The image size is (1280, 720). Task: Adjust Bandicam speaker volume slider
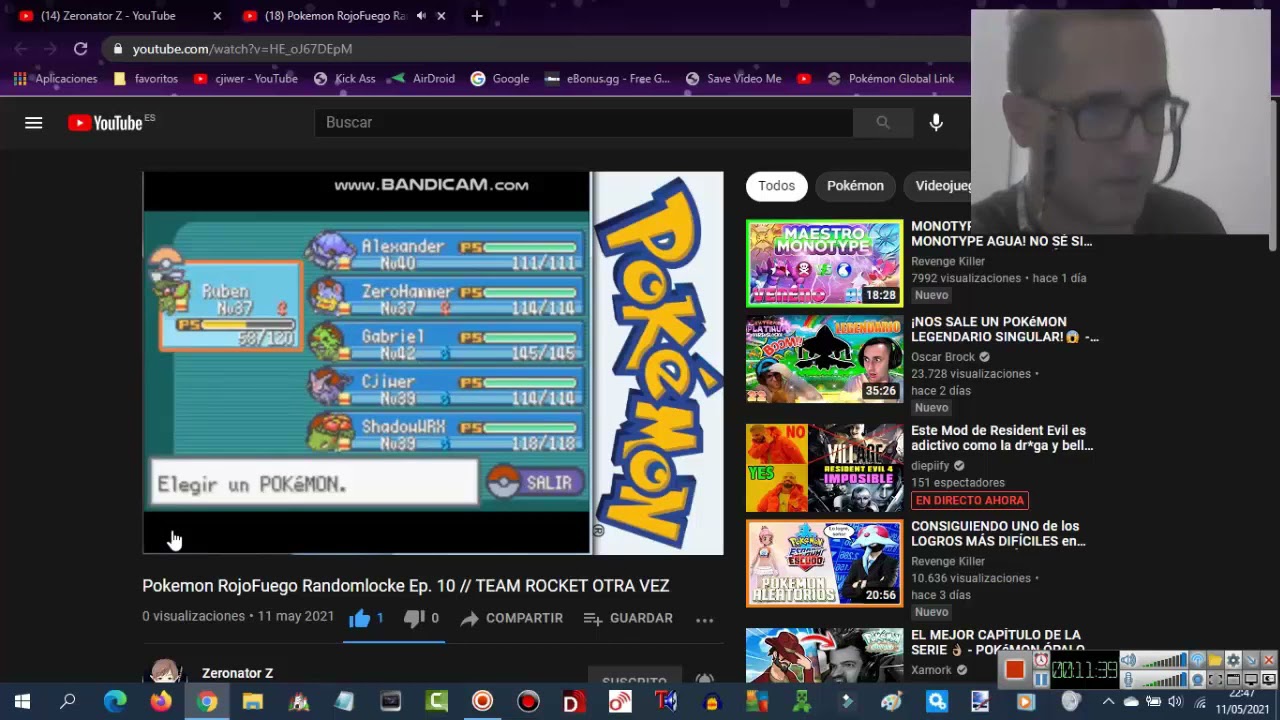(x=1165, y=660)
